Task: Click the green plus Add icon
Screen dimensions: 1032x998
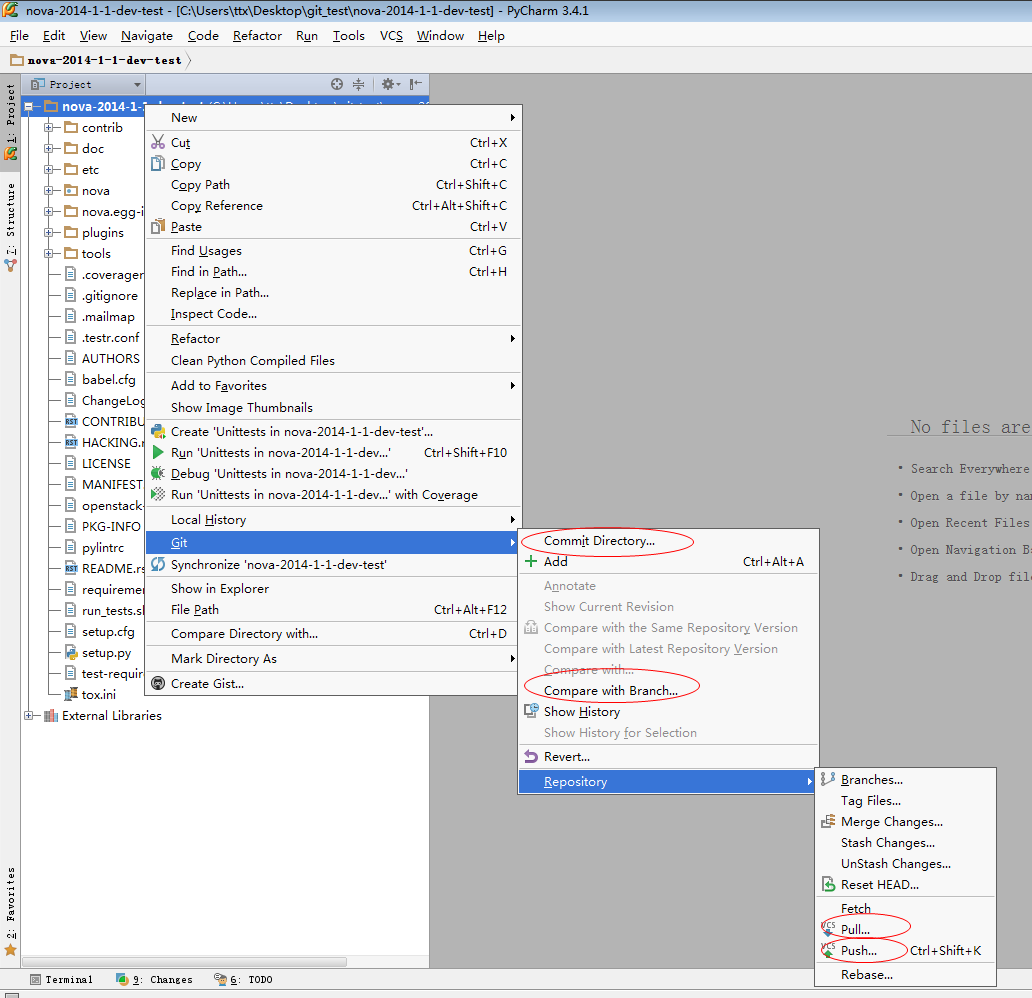Action: [531, 562]
